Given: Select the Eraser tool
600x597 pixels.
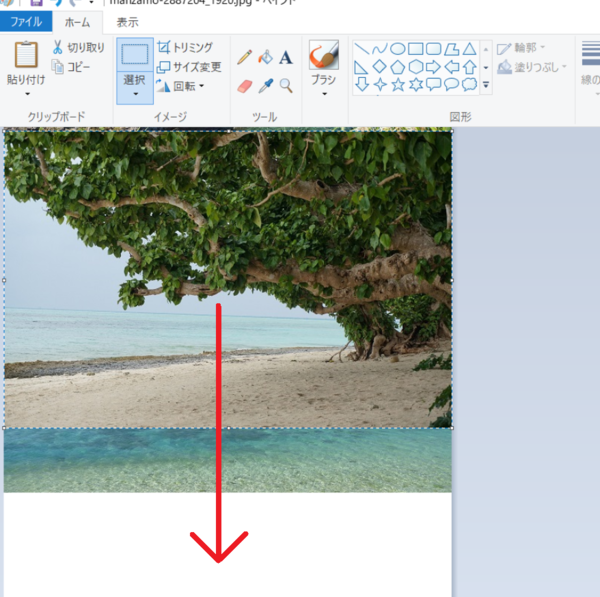Looking at the screenshot, I should (245, 86).
